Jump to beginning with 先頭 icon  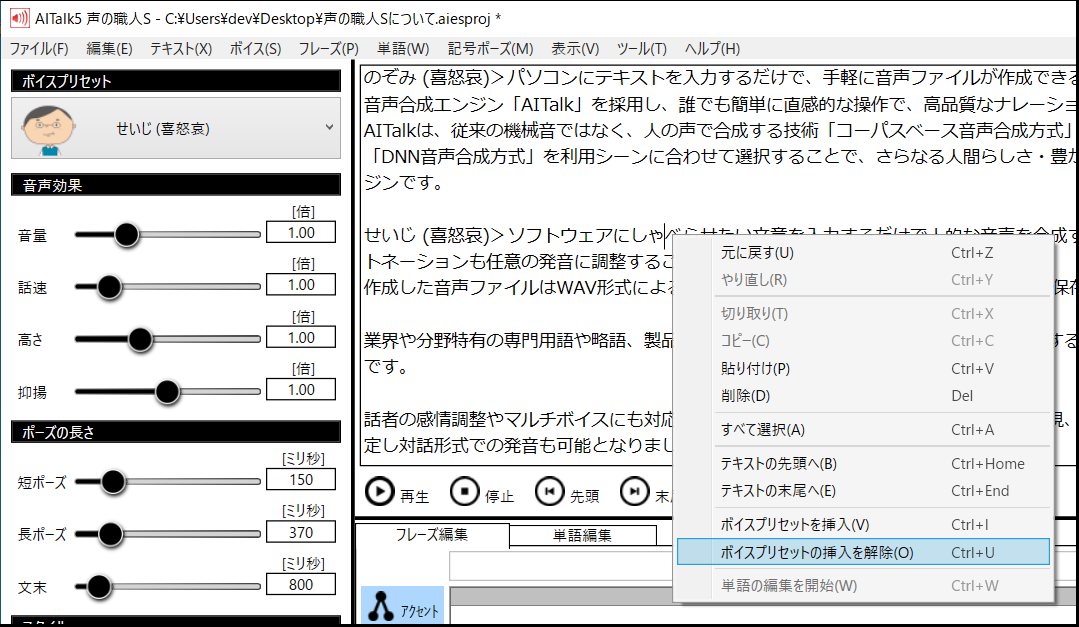(x=549, y=491)
